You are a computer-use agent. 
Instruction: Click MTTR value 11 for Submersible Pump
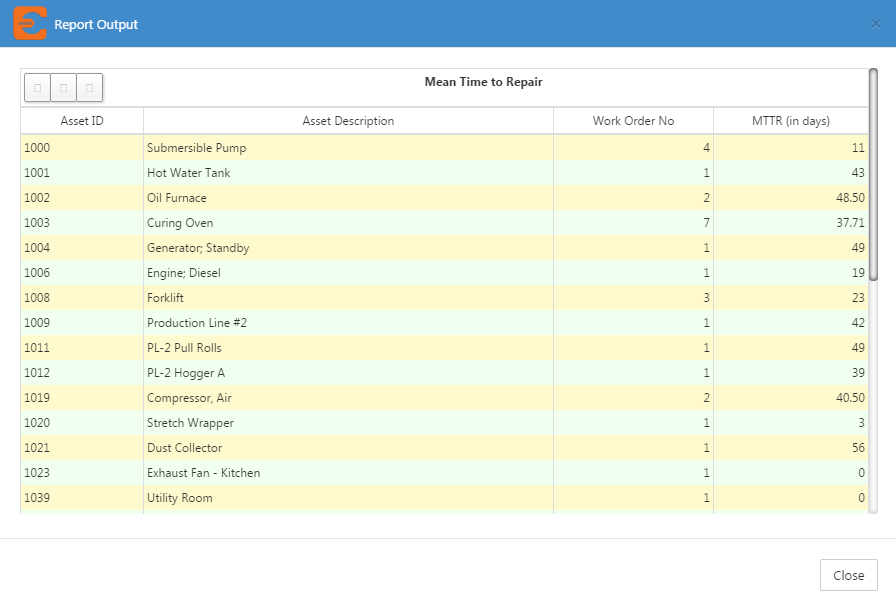tap(858, 148)
